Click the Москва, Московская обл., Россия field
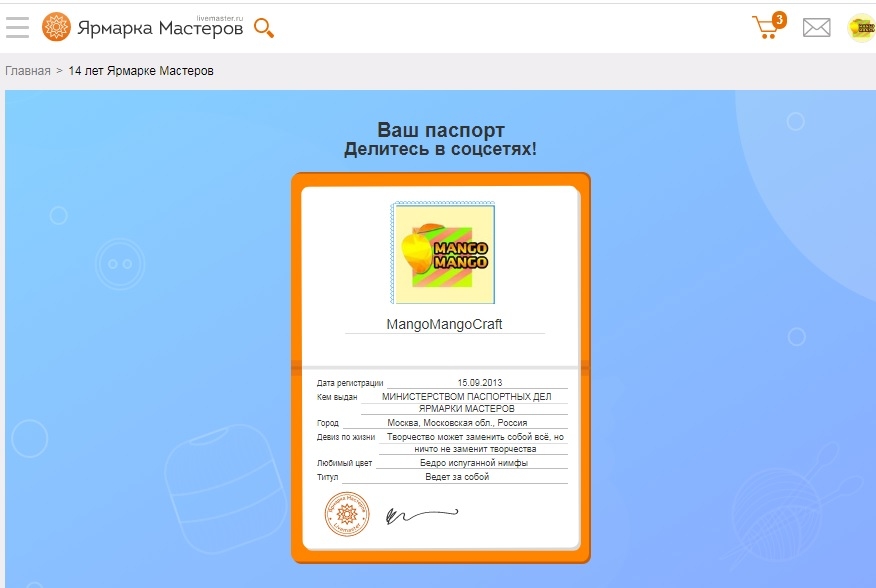The height and width of the screenshot is (588, 876). (x=457, y=423)
